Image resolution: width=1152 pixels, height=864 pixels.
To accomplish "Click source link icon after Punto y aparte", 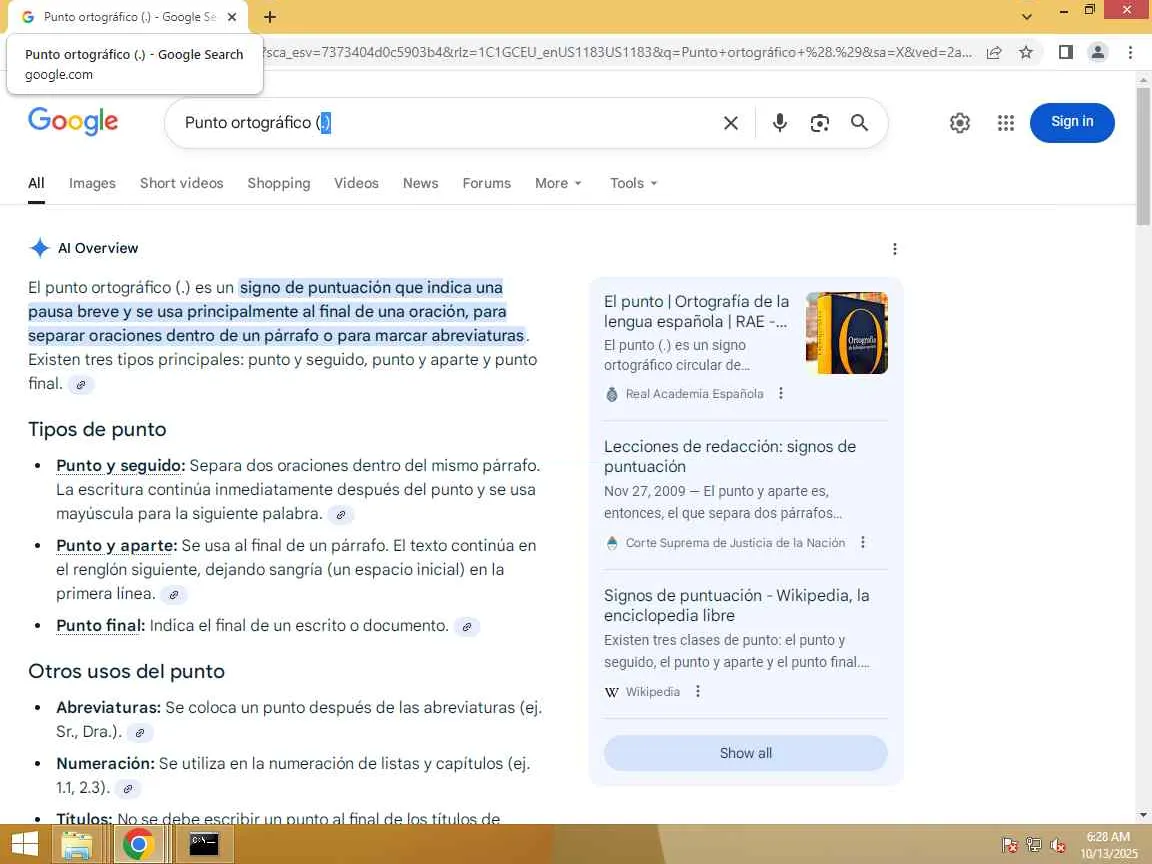I will pos(173,594).
